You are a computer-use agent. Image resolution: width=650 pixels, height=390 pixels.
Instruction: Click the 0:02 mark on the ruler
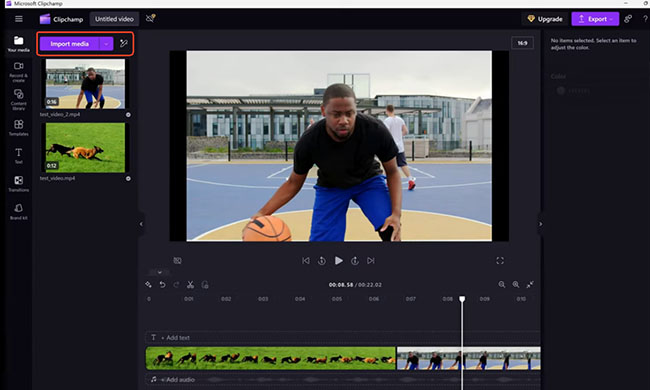coord(226,299)
